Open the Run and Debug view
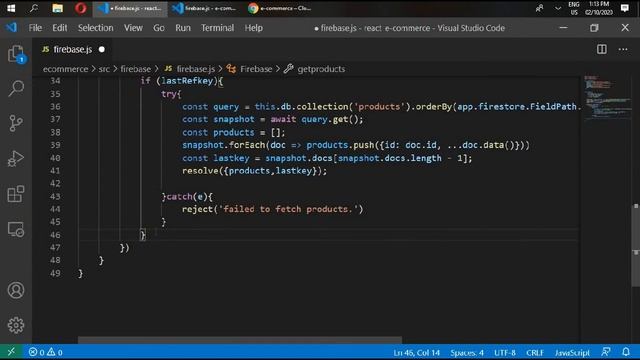 point(16,158)
